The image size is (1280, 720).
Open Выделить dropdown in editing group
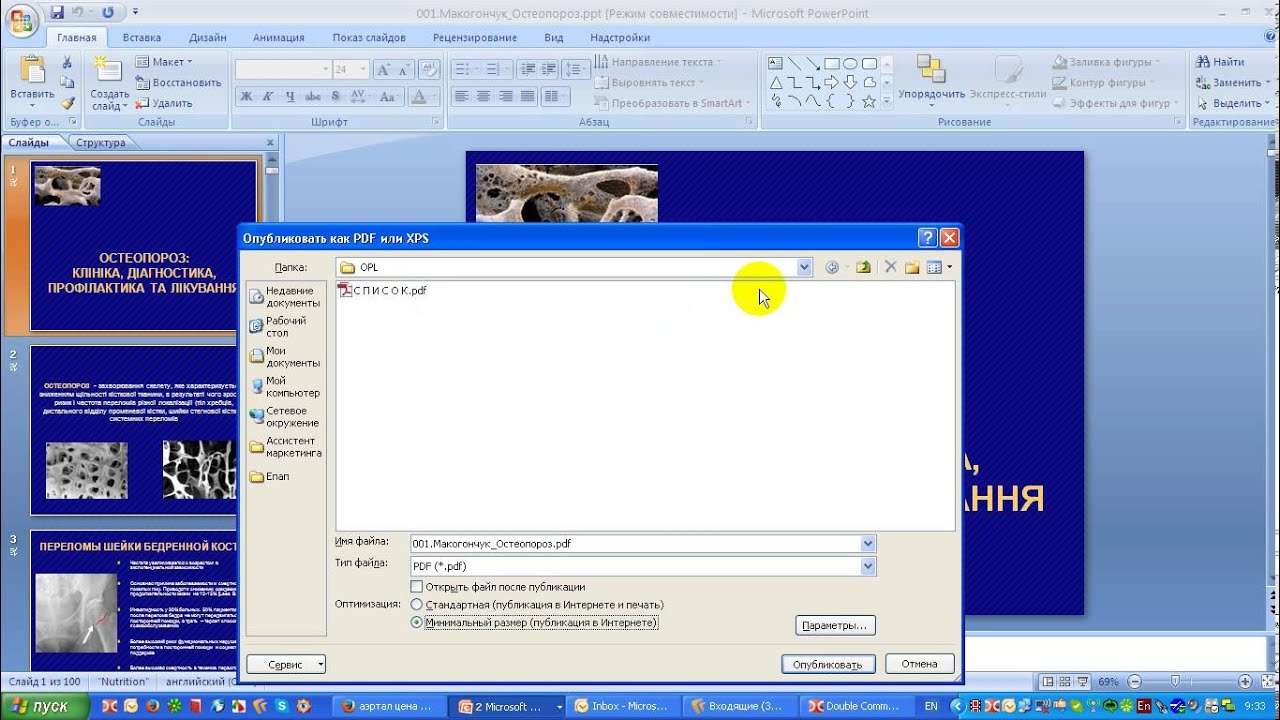(1235, 103)
